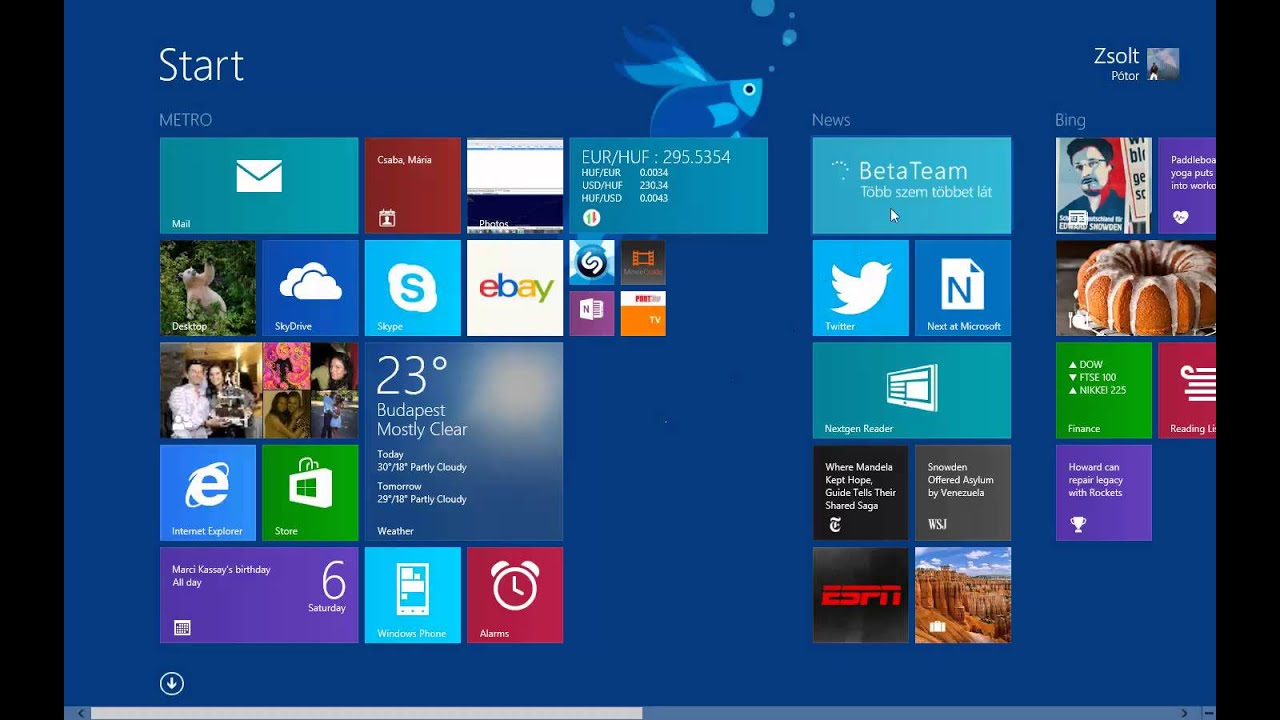Screen dimensions: 1280x720
Task: Click the scrollbar left arrow
Action: point(82,713)
